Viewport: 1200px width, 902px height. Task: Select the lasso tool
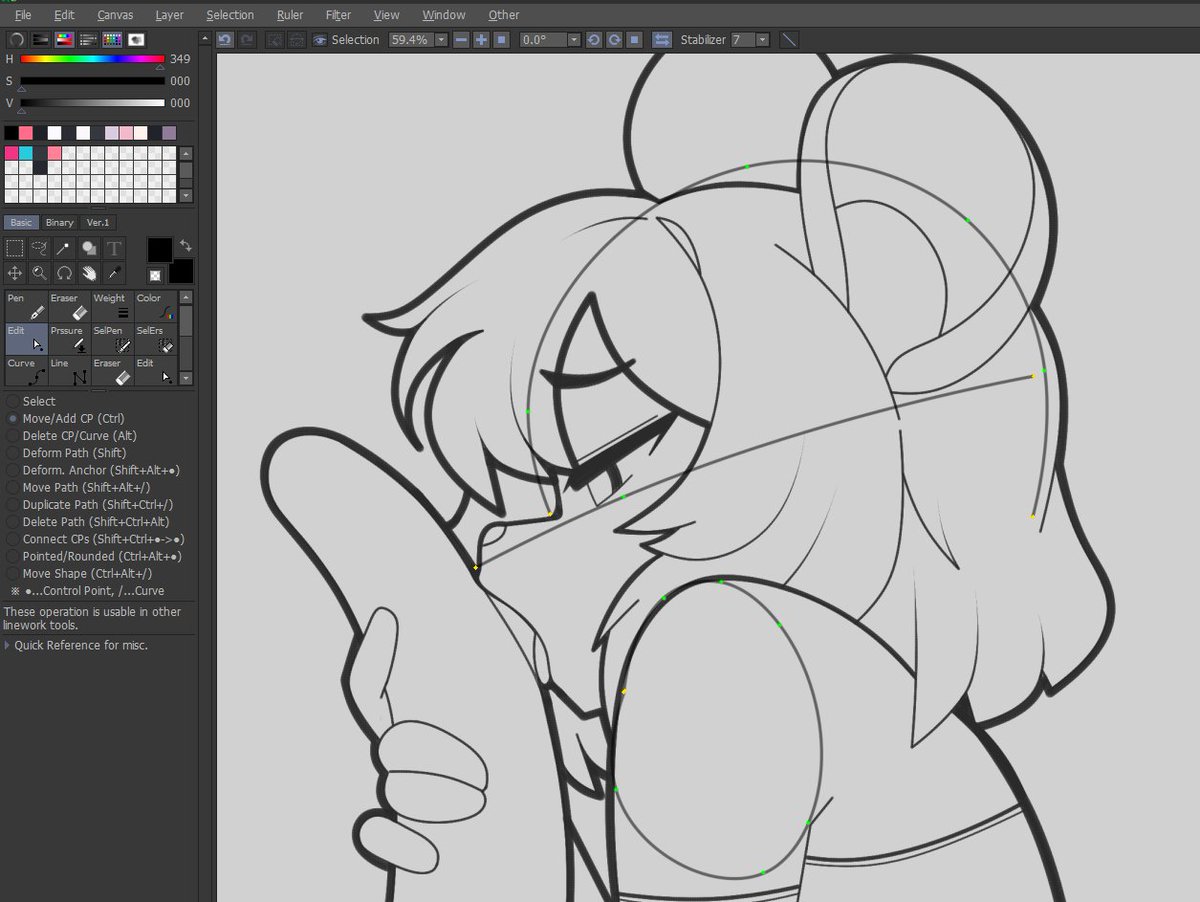(x=40, y=248)
